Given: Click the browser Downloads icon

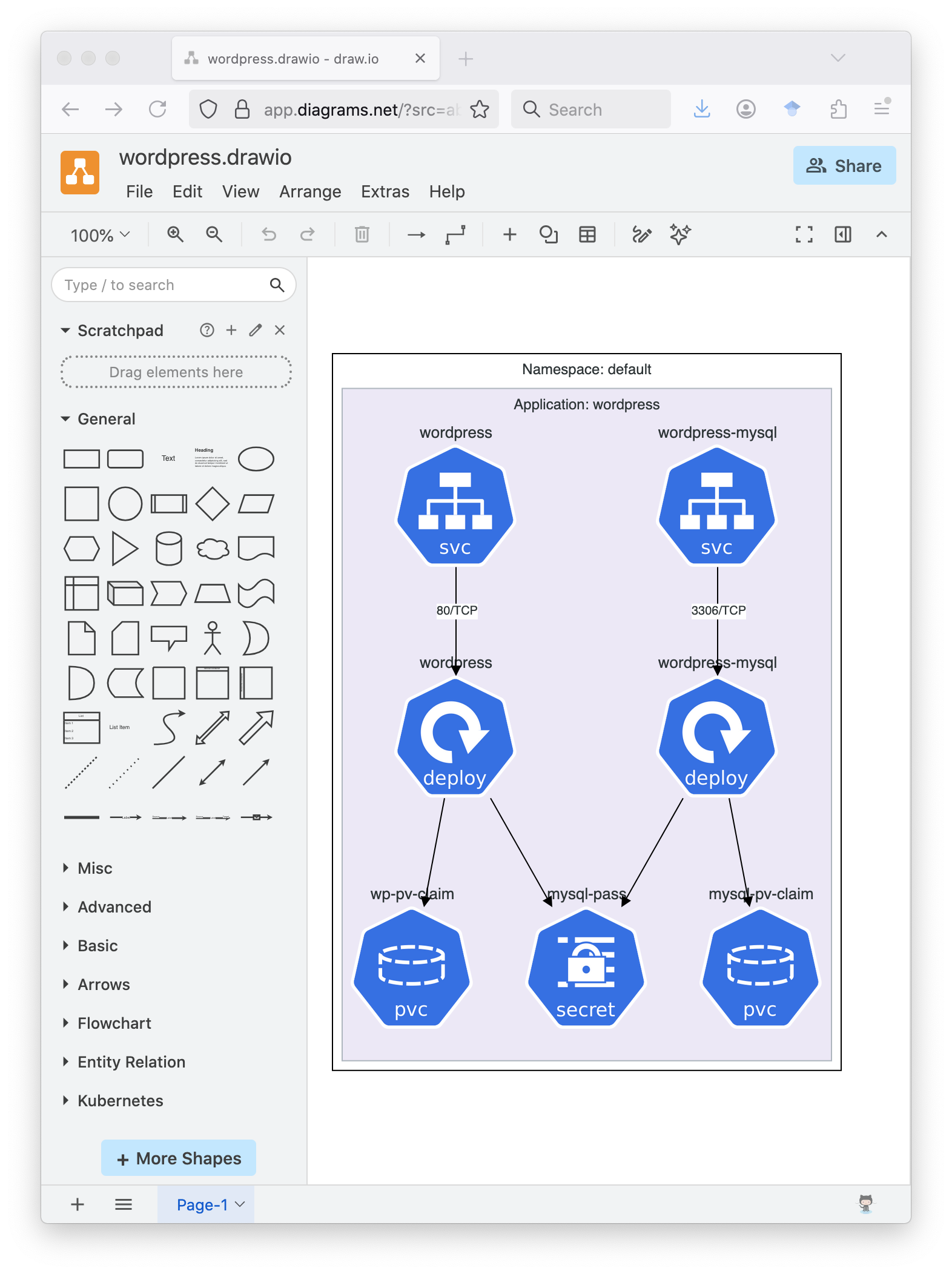Looking at the screenshot, I should click(x=702, y=110).
